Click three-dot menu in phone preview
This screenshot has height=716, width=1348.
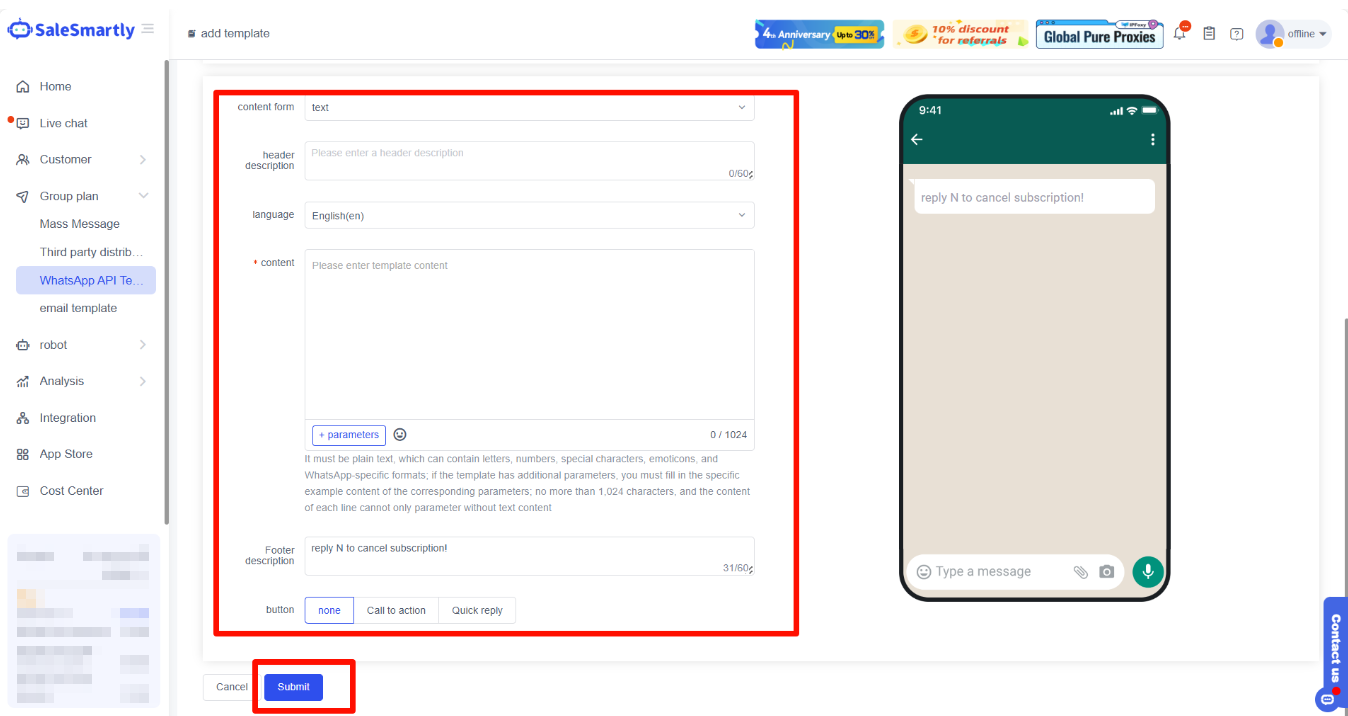pyautogui.click(x=1153, y=140)
